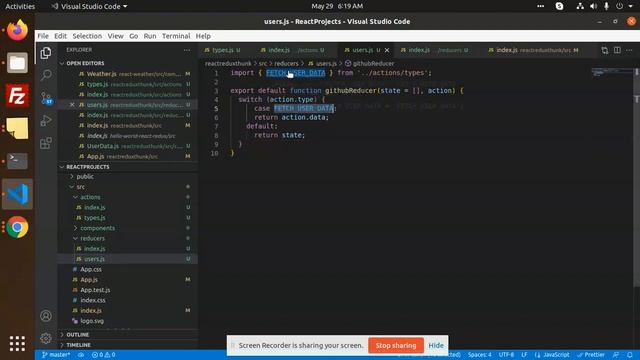Open the Extensions view
Screen dimensions: 640x360
tap(46, 143)
